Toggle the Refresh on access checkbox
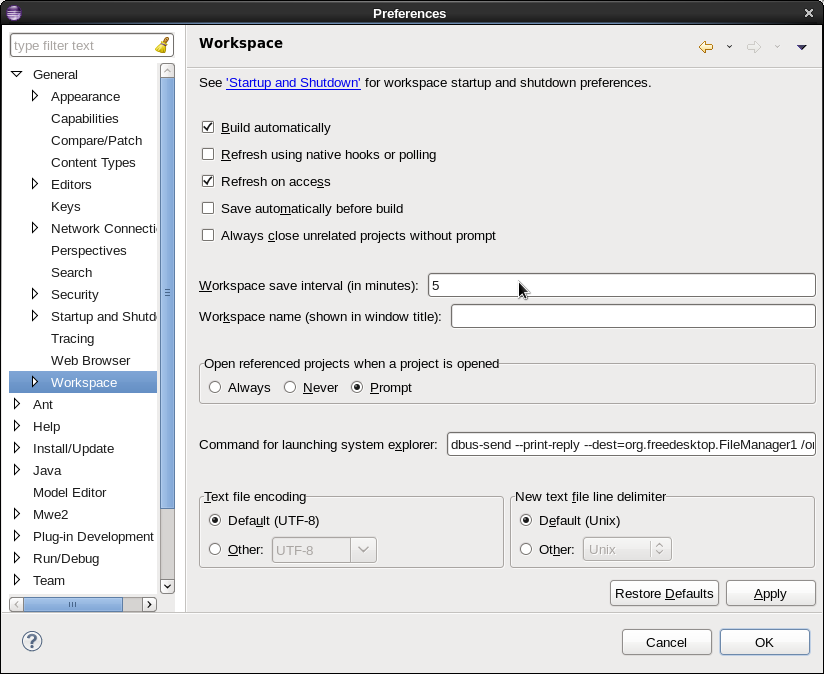The image size is (824, 674). (x=208, y=181)
